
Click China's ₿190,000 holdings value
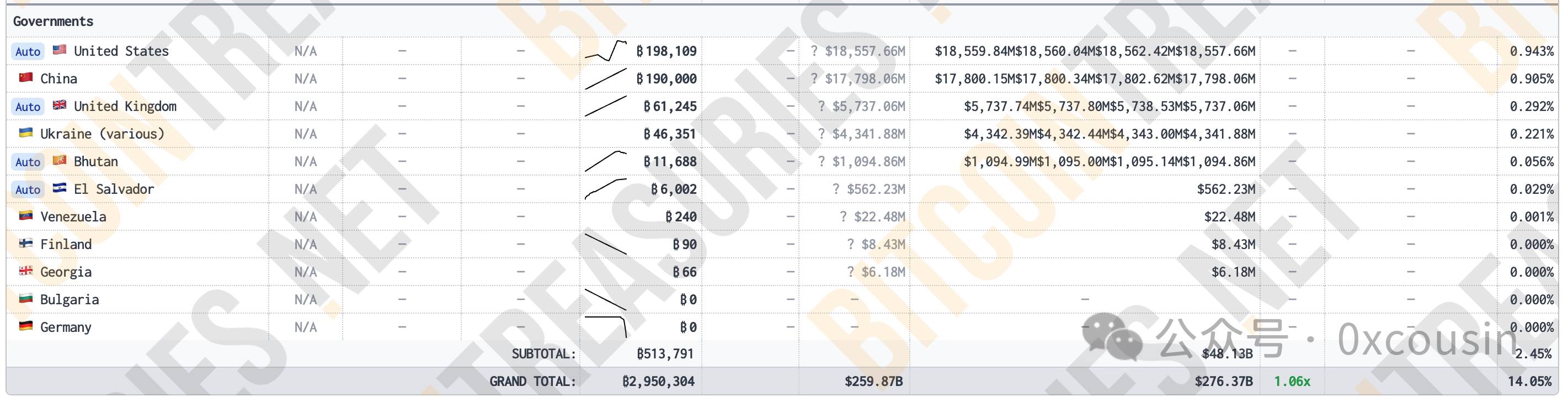666,78
